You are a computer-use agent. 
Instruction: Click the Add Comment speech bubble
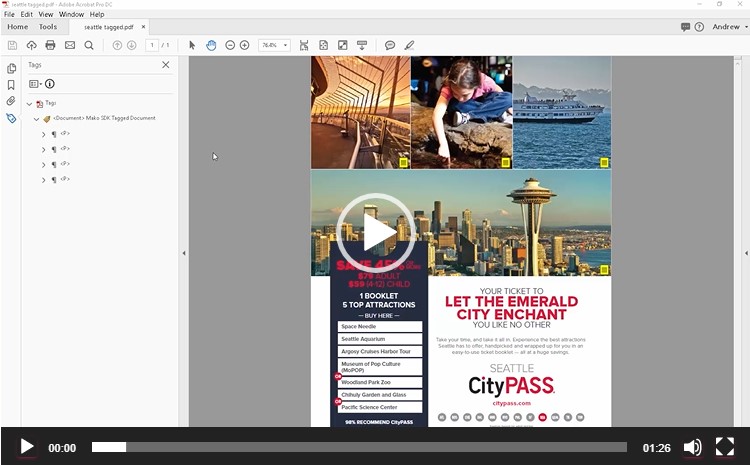(390, 45)
